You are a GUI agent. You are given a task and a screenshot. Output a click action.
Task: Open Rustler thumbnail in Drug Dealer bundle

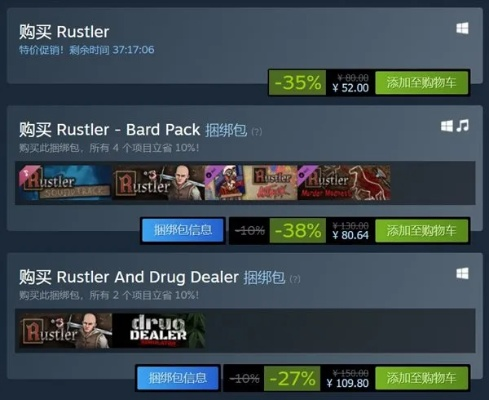point(66,330)
